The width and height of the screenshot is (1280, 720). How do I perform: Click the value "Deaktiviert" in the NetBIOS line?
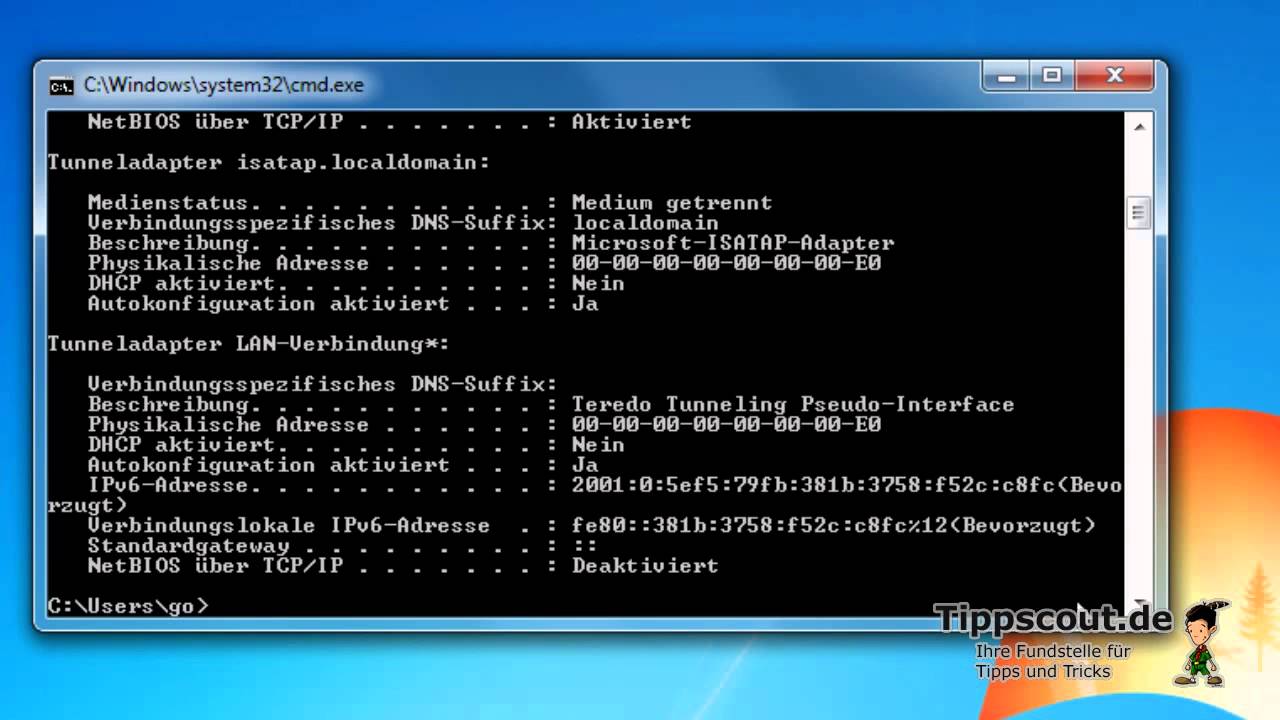click(x=645, y=566)
